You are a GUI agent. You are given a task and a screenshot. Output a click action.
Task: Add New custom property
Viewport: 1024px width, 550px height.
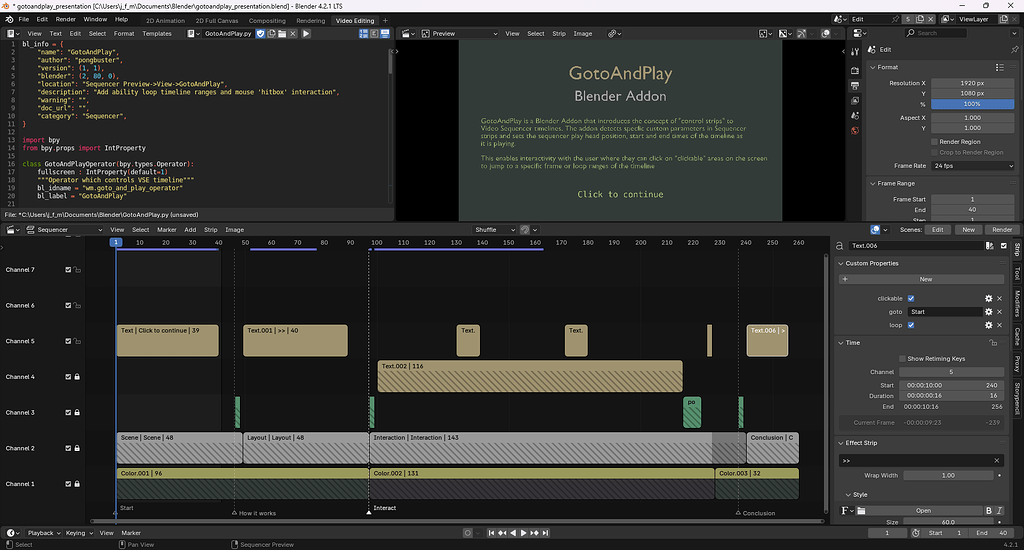[921, 279]
